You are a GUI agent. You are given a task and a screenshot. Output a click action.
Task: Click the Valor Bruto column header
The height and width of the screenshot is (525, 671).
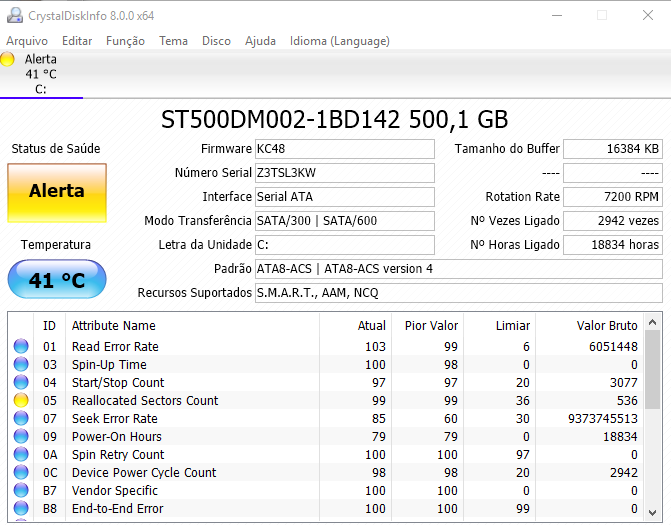pyautogui.click(x=590, y=326)
